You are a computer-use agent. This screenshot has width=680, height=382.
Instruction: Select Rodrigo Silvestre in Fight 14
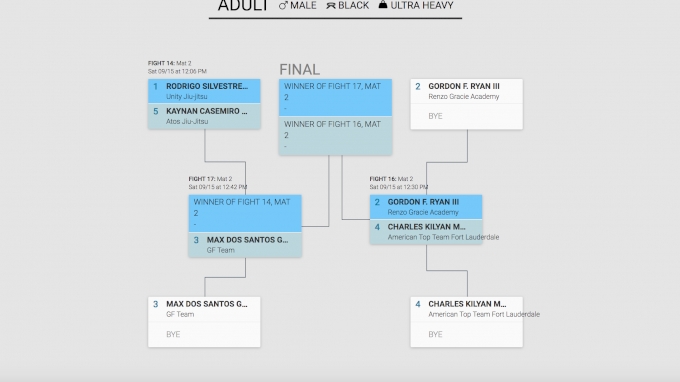coord(204,91)
